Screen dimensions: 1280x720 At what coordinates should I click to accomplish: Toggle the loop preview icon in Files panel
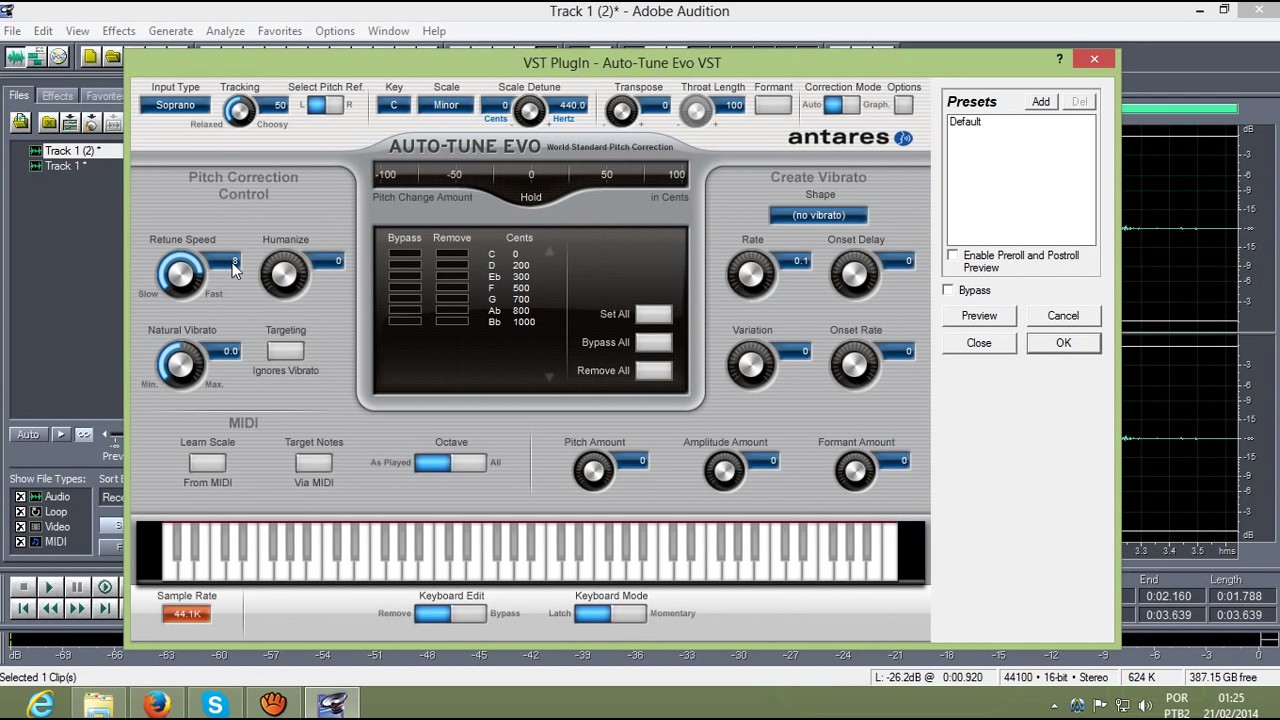(x=84, y=434)
